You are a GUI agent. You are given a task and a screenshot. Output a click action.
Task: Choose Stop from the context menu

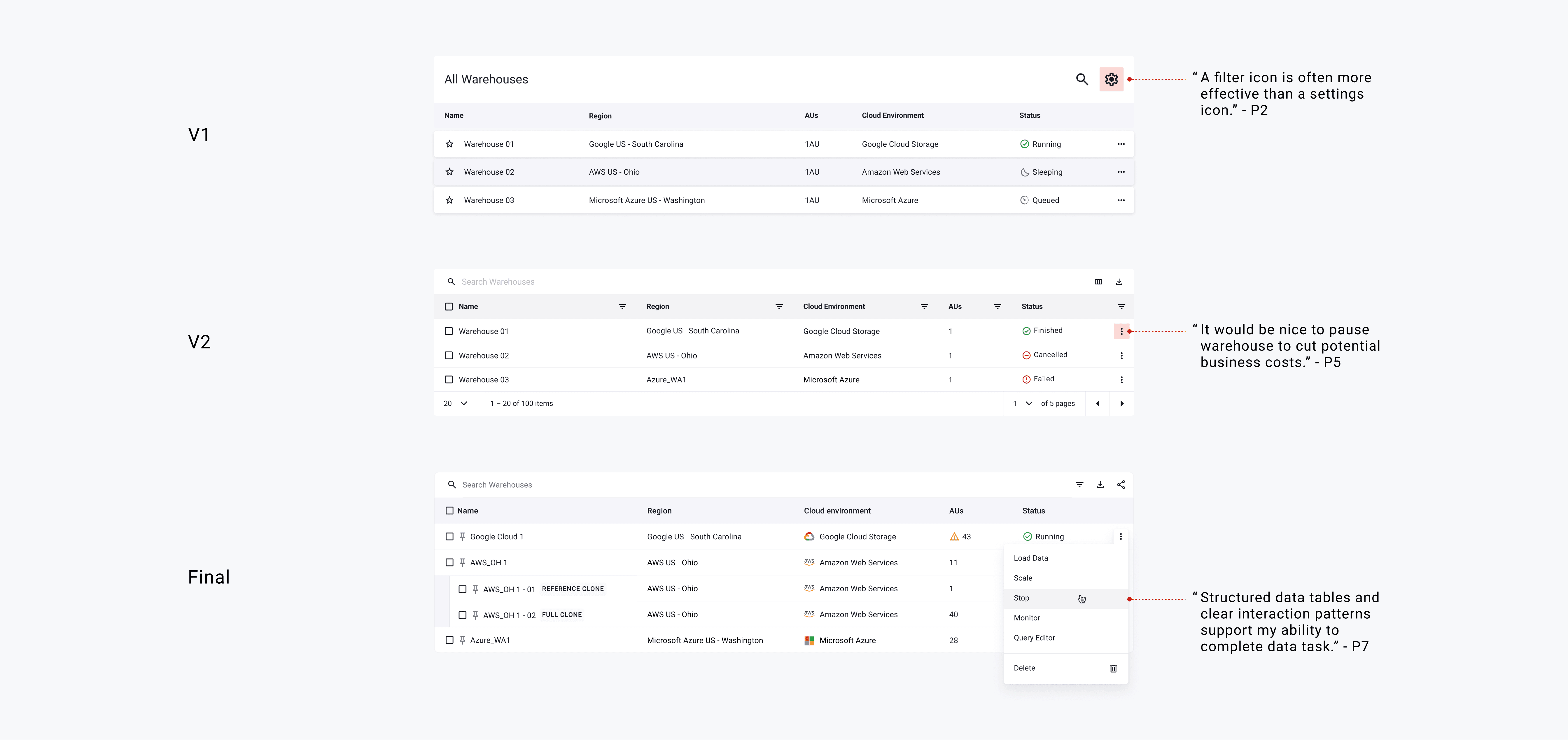click(x=1021, y=598)
